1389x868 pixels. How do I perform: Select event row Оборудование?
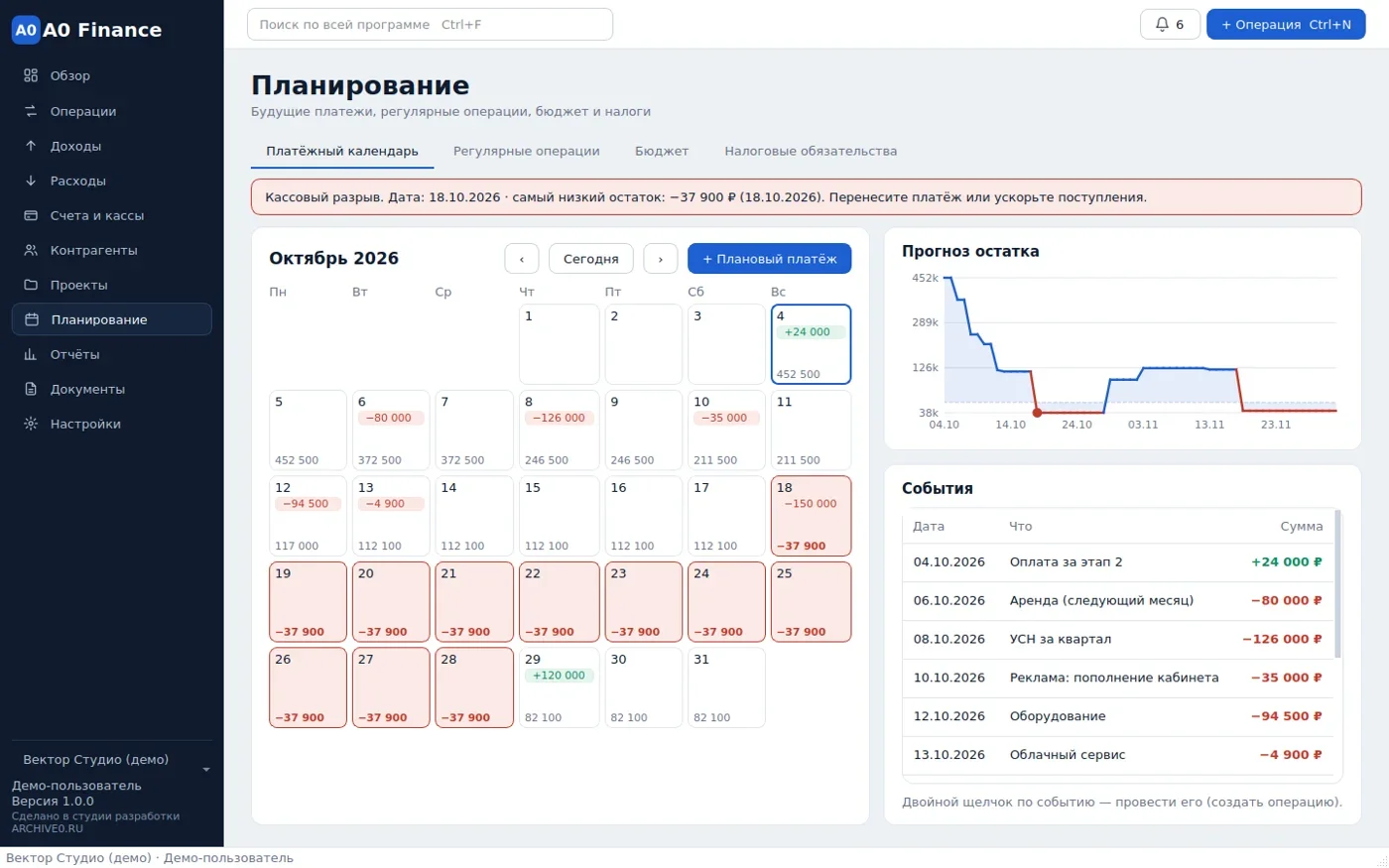click(1118, 716)
